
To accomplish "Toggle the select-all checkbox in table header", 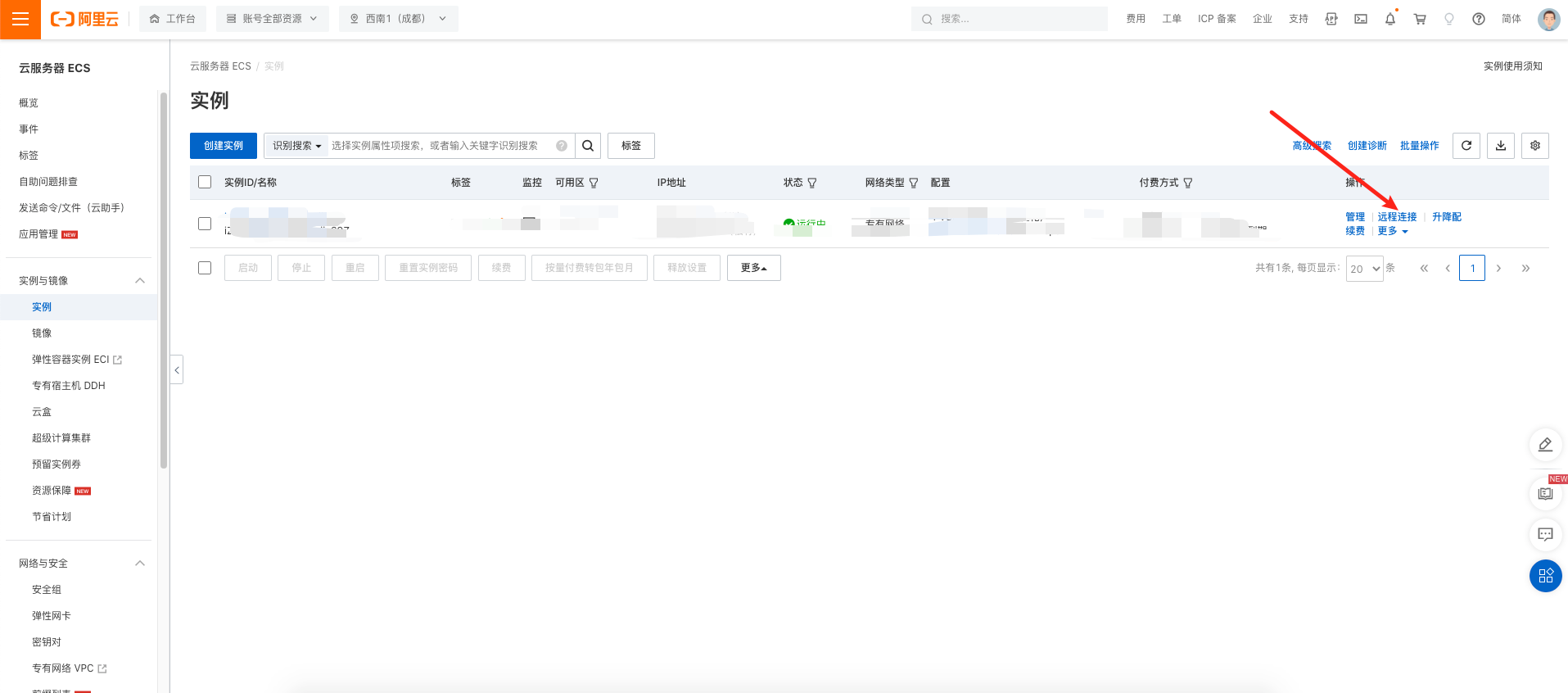I will (205, 182).
